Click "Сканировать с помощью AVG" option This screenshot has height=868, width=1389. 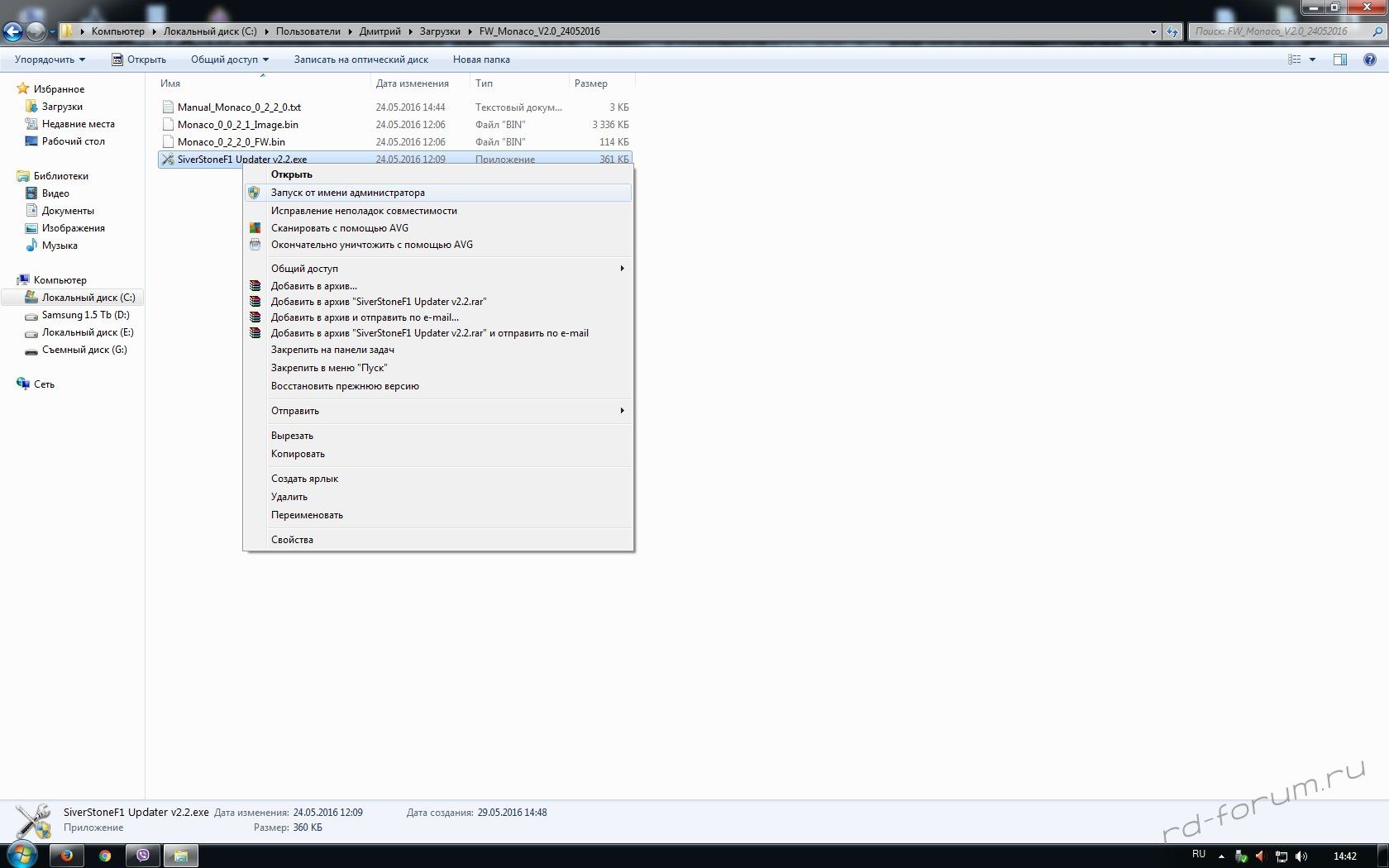tap(339, 228)
